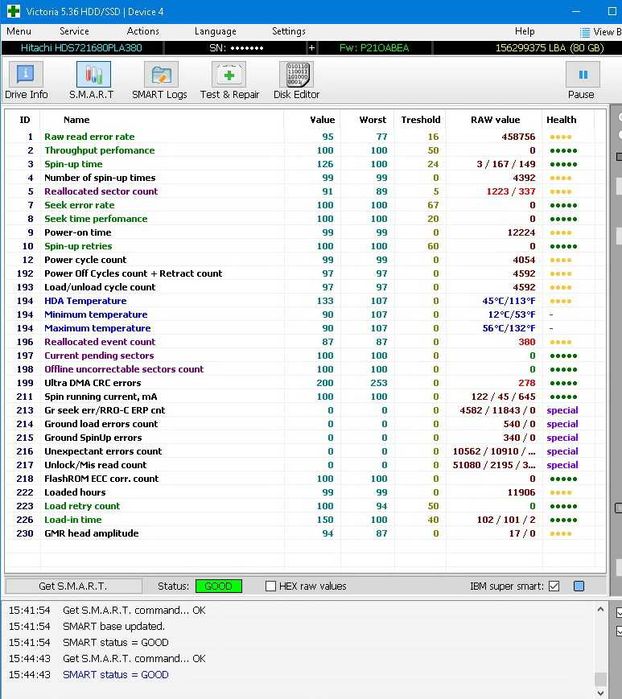This screenshot has height=699, width=622.
Task: Select the Ground load errors count row
Action: (305, 424)
